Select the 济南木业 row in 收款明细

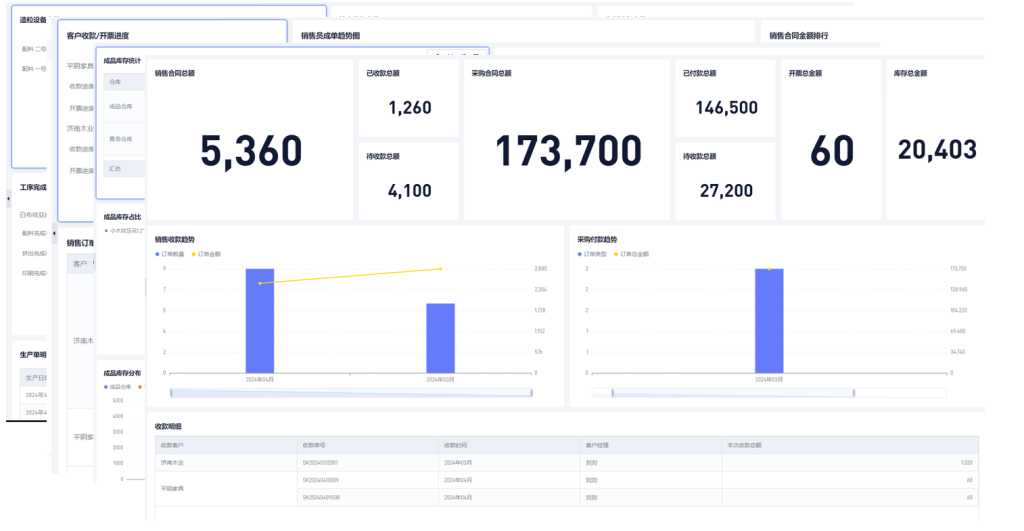(172, 463)
